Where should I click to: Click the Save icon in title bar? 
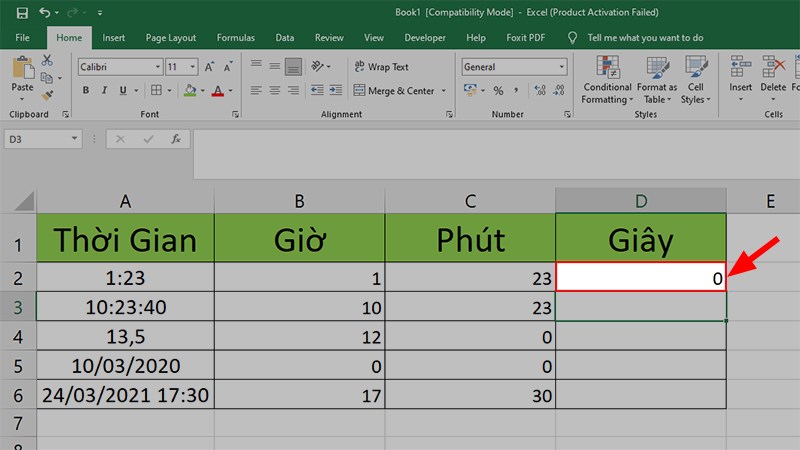pyautogui.click(x=20, y=13)
